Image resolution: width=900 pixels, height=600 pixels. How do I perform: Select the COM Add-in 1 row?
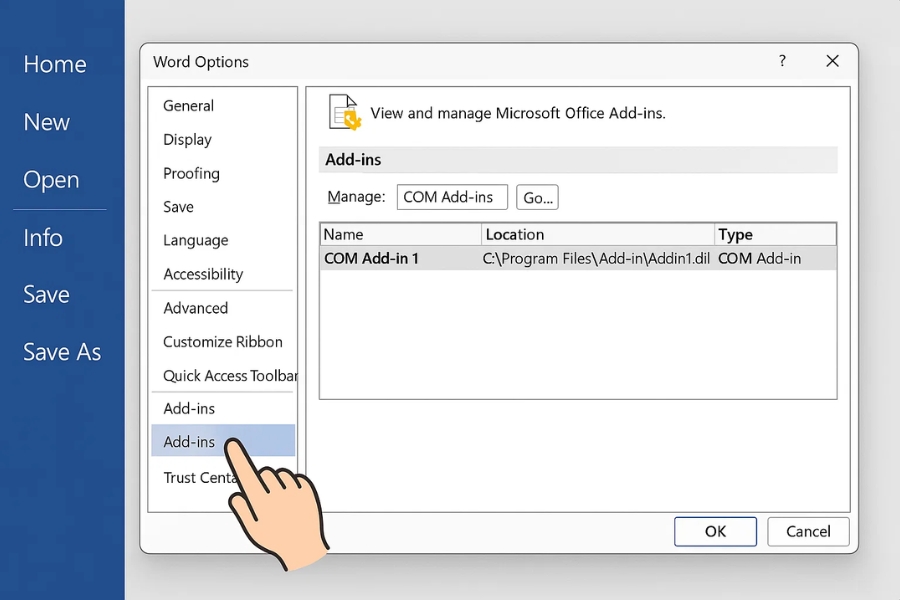pos(577,258)
